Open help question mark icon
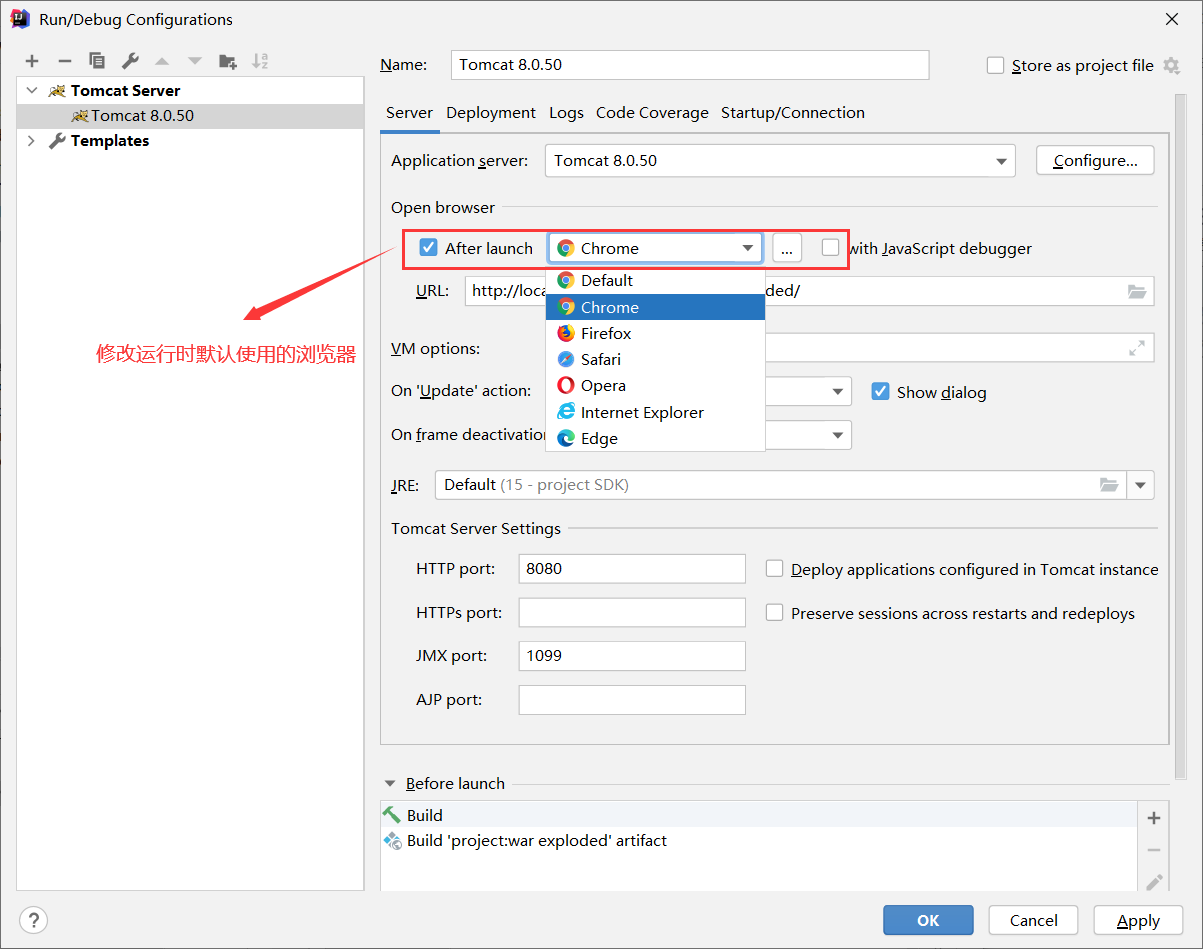The height and width of the screenshot is (949, 1203). [33, 920]
